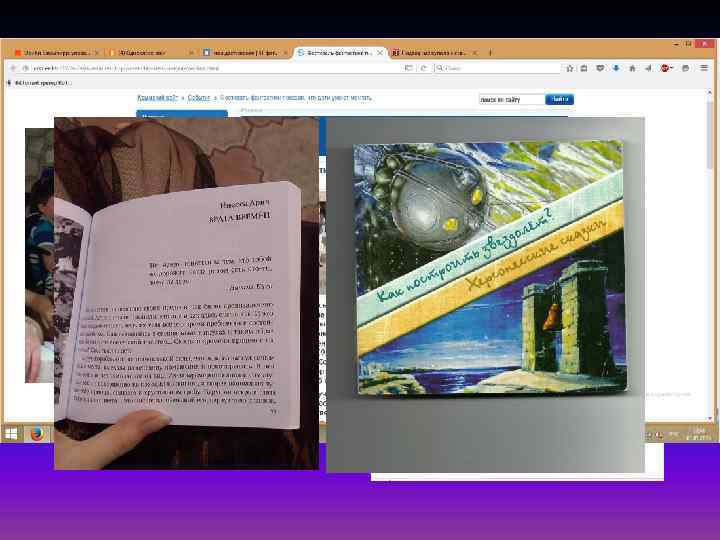
Task: Click the Firefox search box
Action: (497, 68)
